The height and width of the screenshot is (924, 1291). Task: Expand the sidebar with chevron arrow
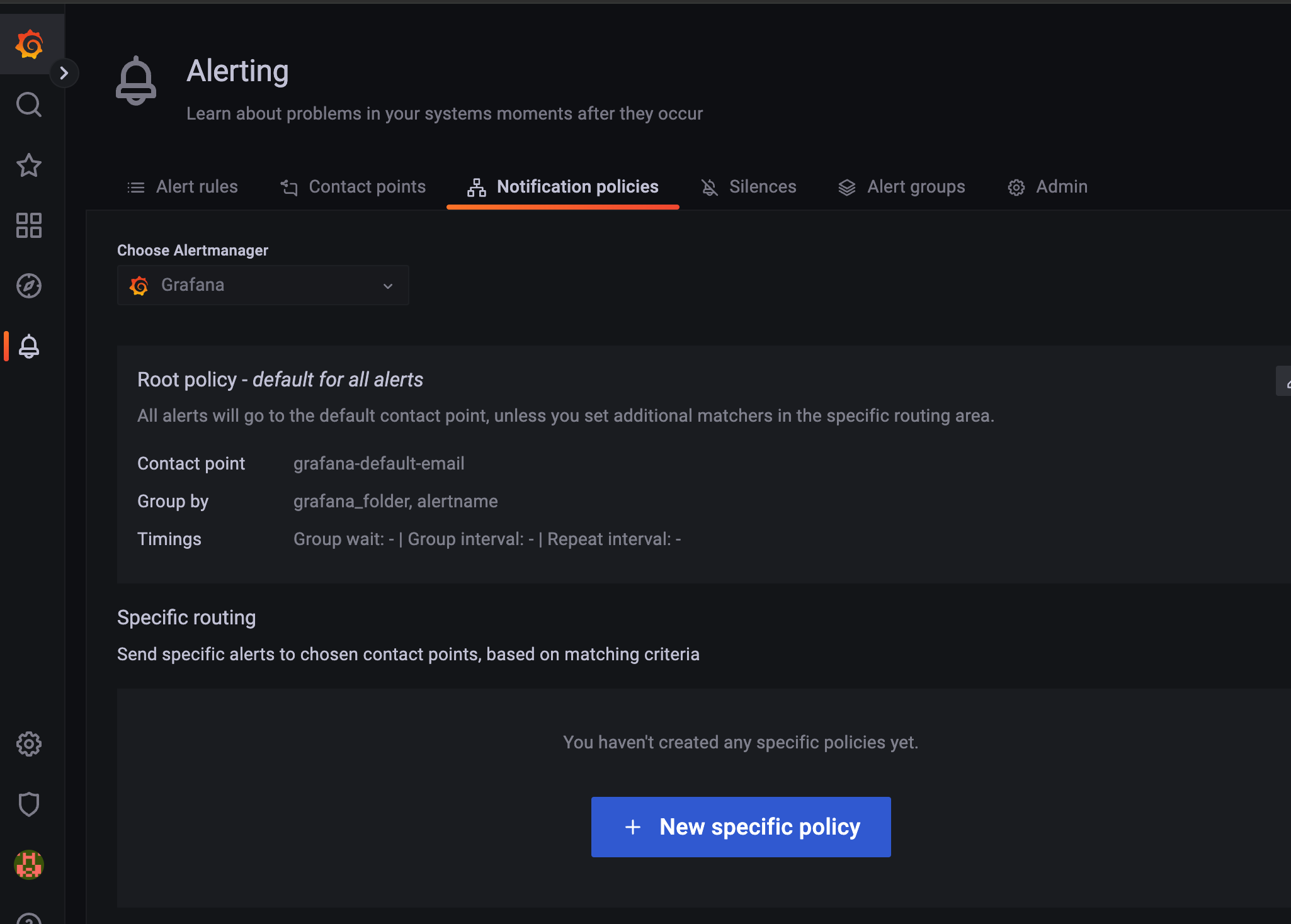tap(64, 73)
